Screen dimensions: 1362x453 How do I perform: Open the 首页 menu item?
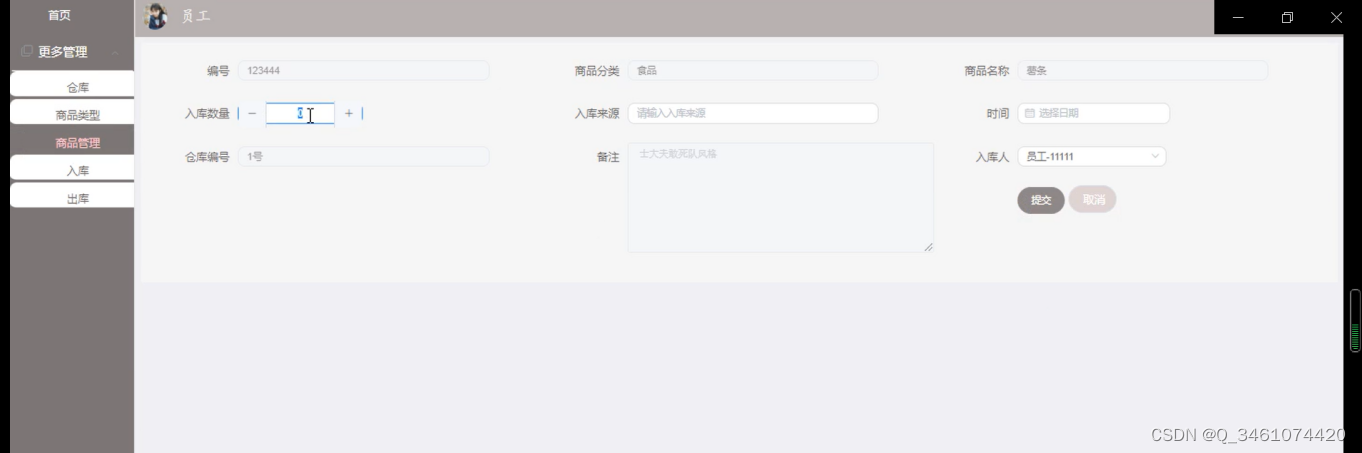coord(60,15)
